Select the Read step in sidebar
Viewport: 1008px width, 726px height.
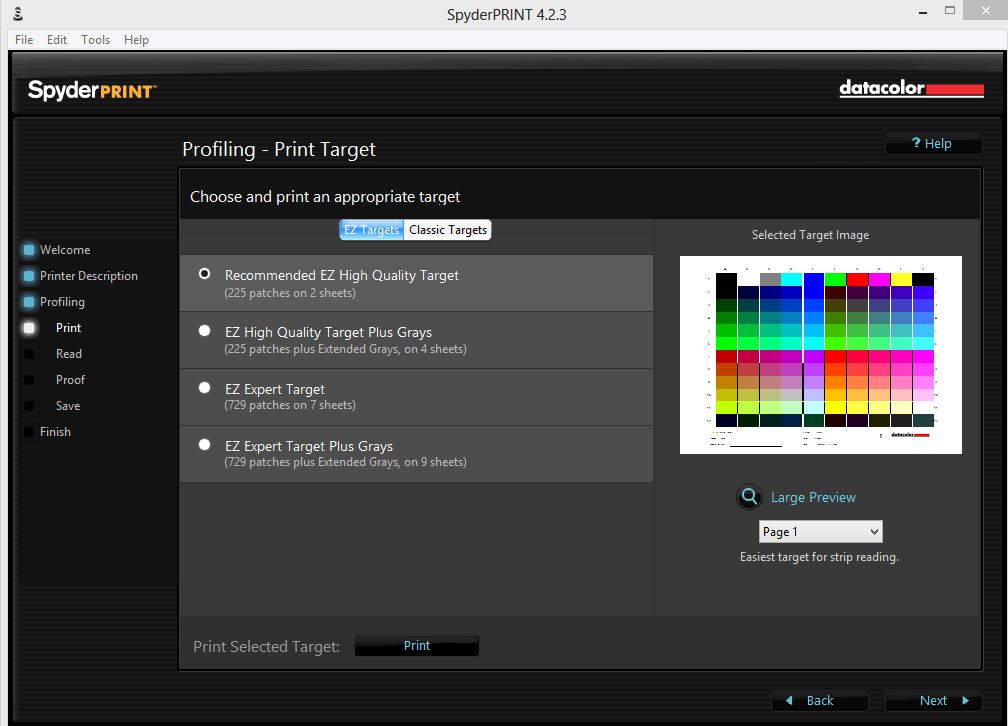tap(69, 354)
